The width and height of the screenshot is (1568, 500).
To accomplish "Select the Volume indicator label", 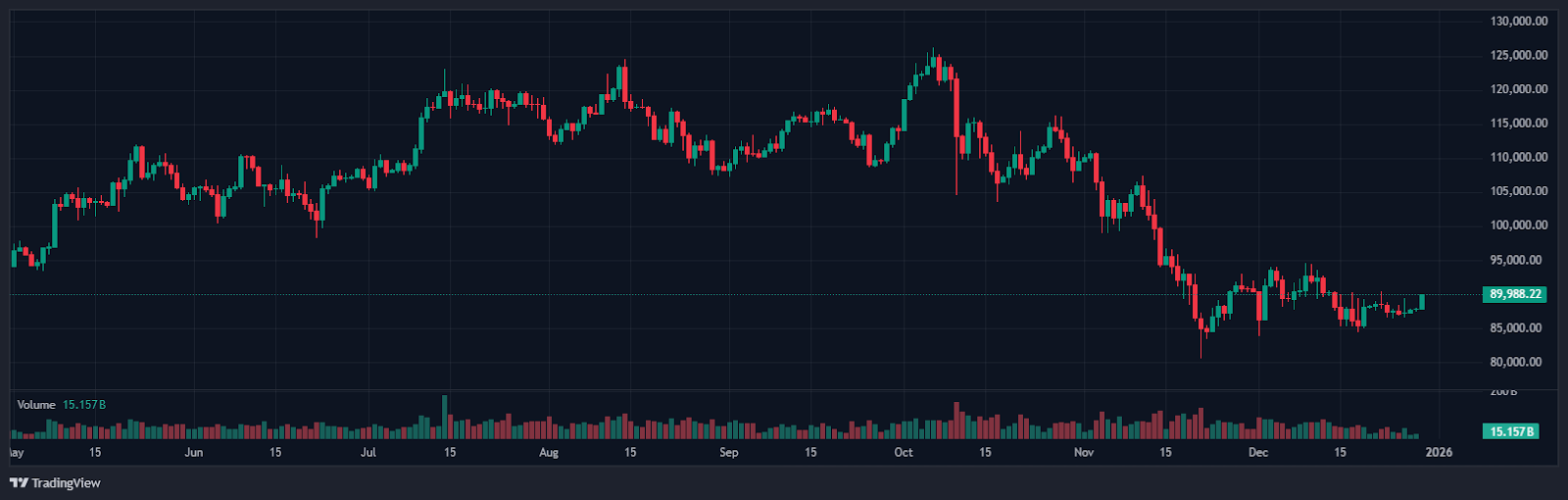I will [36, 405].
